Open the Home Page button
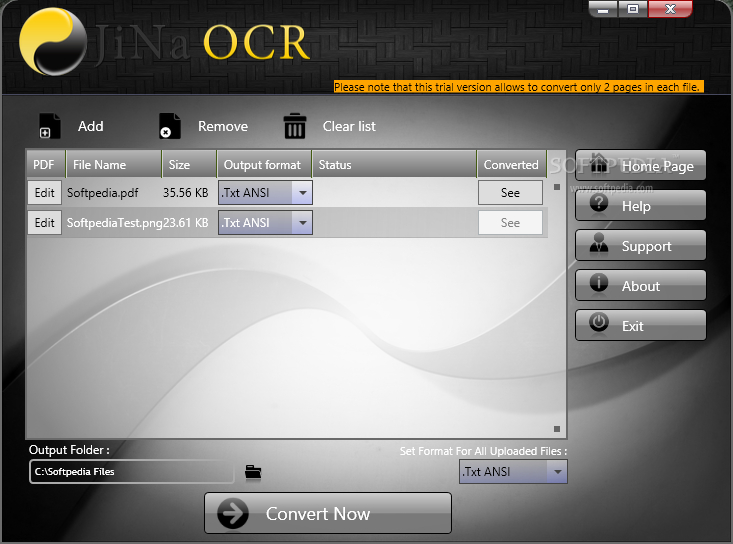This screenshot has height=544, width=733. 640,165
